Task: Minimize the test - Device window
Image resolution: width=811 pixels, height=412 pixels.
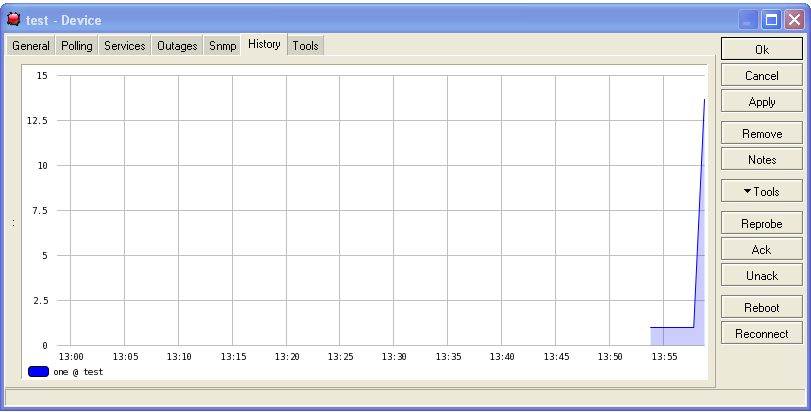Action: click(747, 20)
